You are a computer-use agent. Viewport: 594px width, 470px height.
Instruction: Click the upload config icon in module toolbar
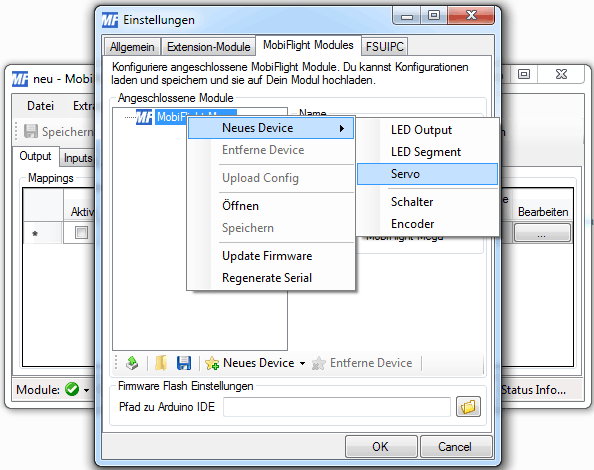(x=132, y=363)
